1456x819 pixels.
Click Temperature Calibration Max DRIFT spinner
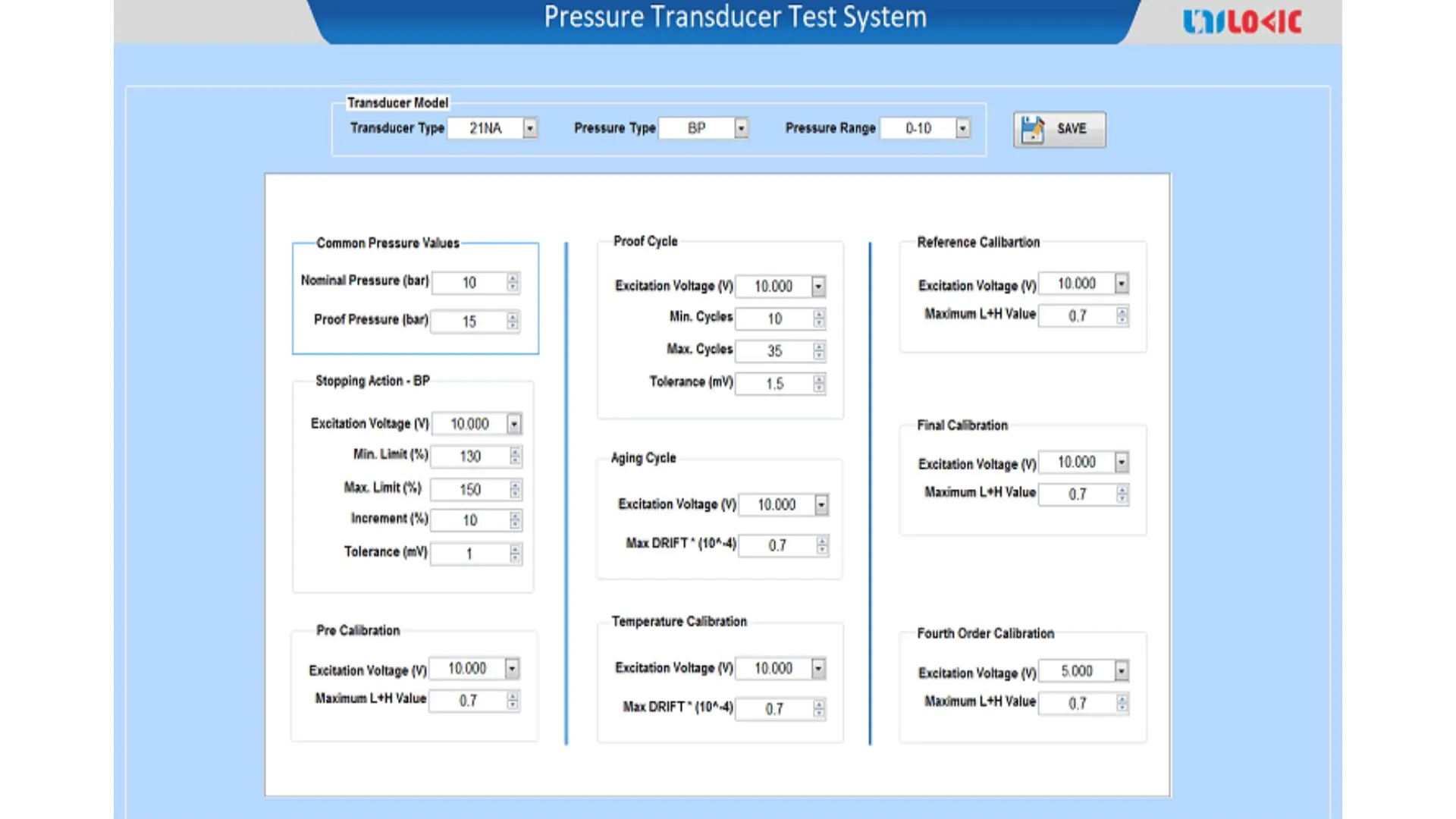819,709
